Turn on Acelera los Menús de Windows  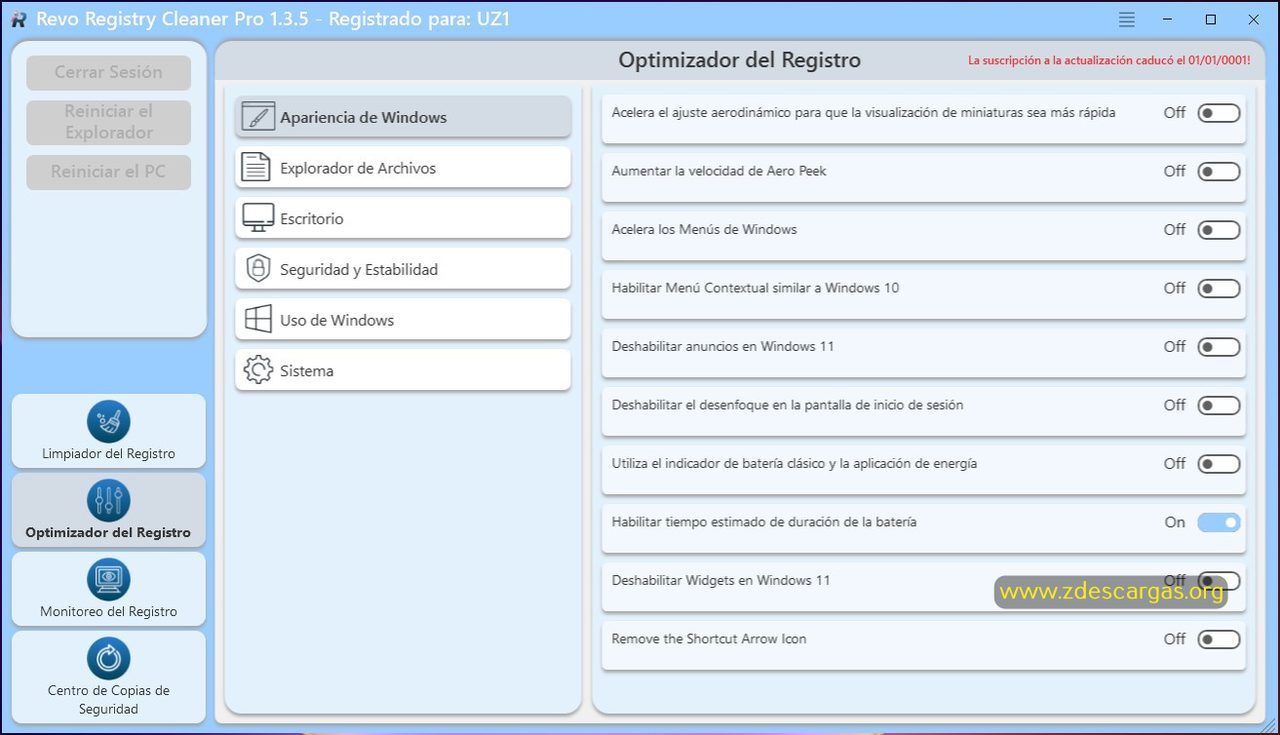(x=1219, y=230)
